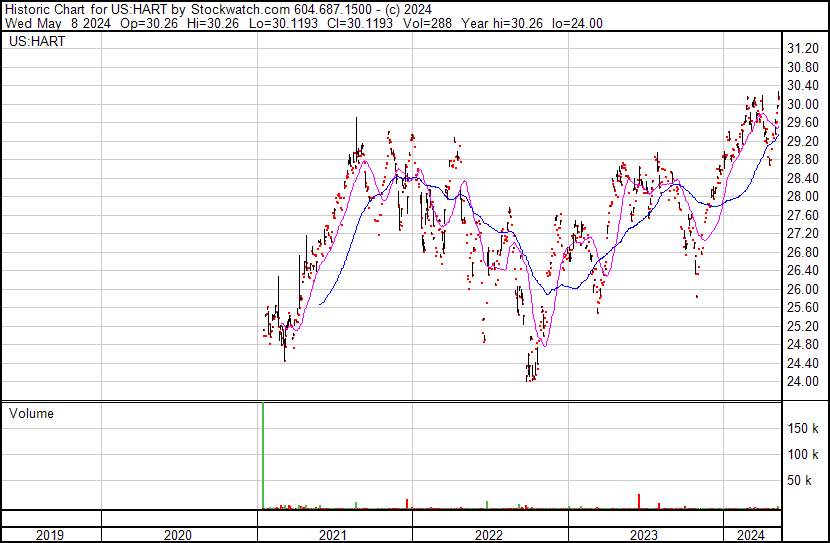
Task: Select the 26.00 price axis label
Action: [x=803, y=289]
